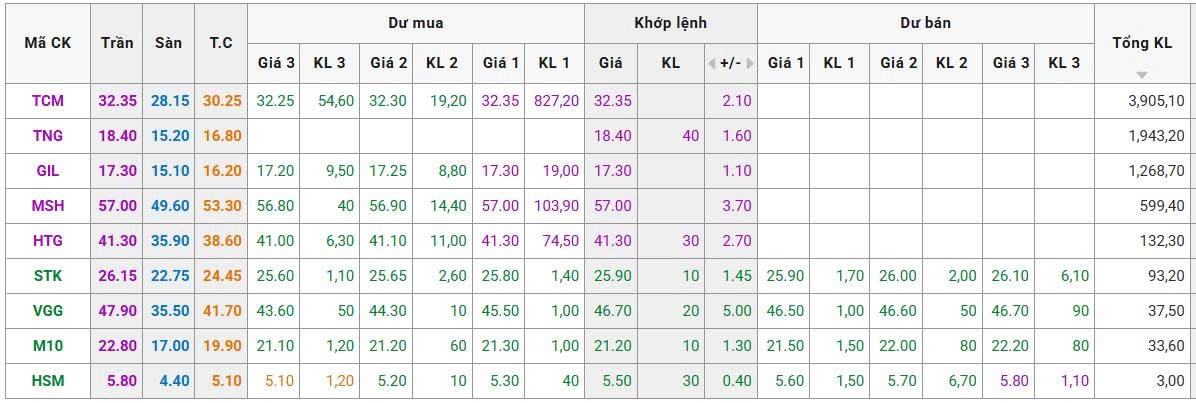Screen dimensions: 1196x403
Task: Open the STK stock code
Action: coord(48,276)
